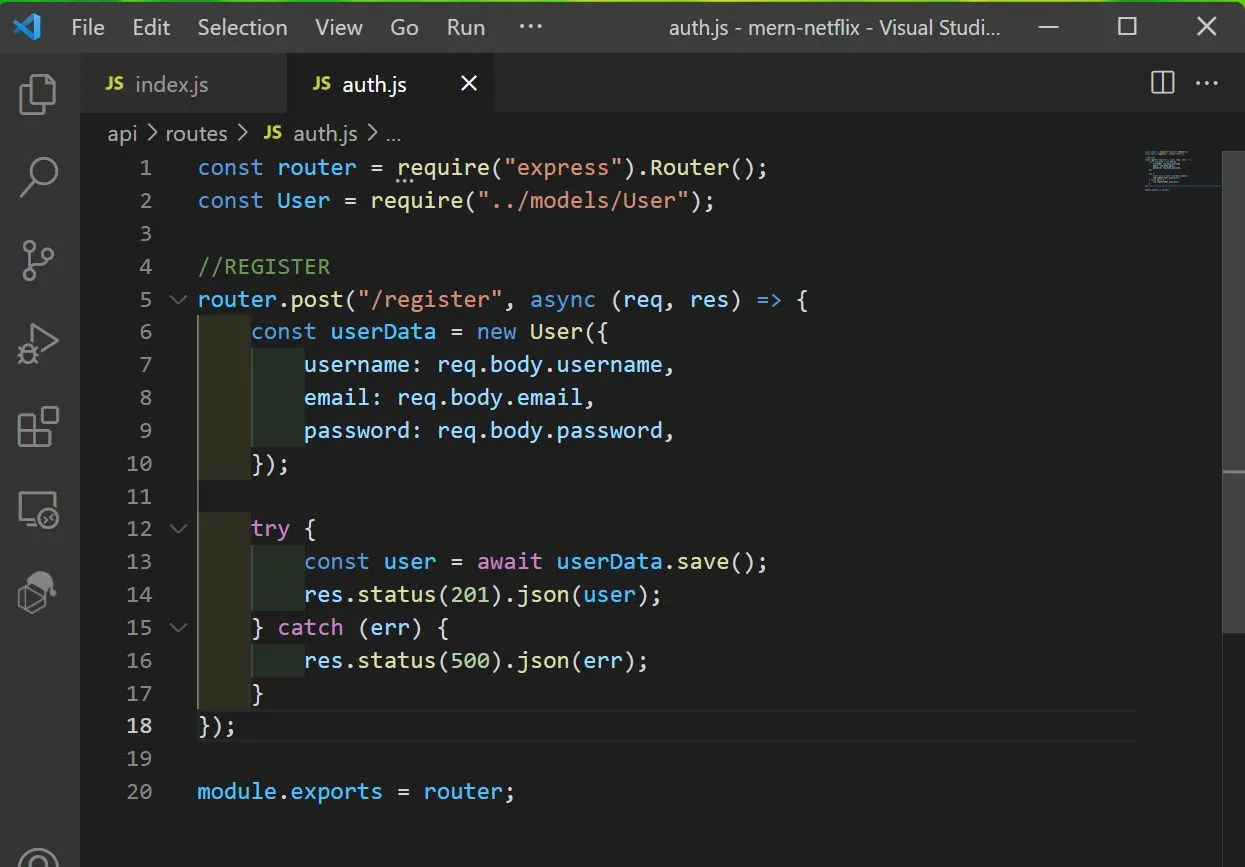The height and width of the screenshot is (867, 1245).
Task: Click the catch keyword on line 15
Action: pos(310,628)
